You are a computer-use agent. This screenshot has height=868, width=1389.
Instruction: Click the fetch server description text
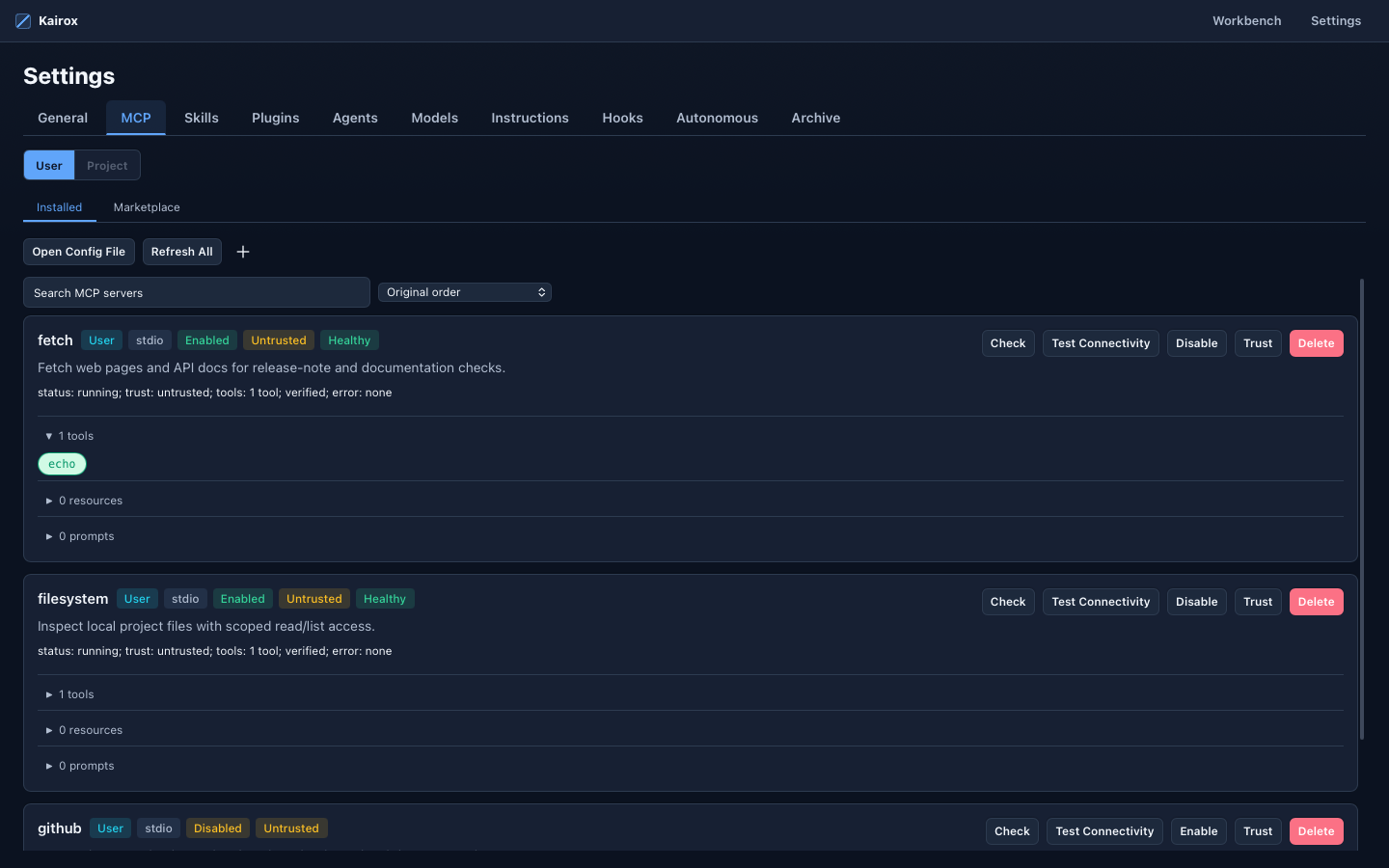coord(271,367)
